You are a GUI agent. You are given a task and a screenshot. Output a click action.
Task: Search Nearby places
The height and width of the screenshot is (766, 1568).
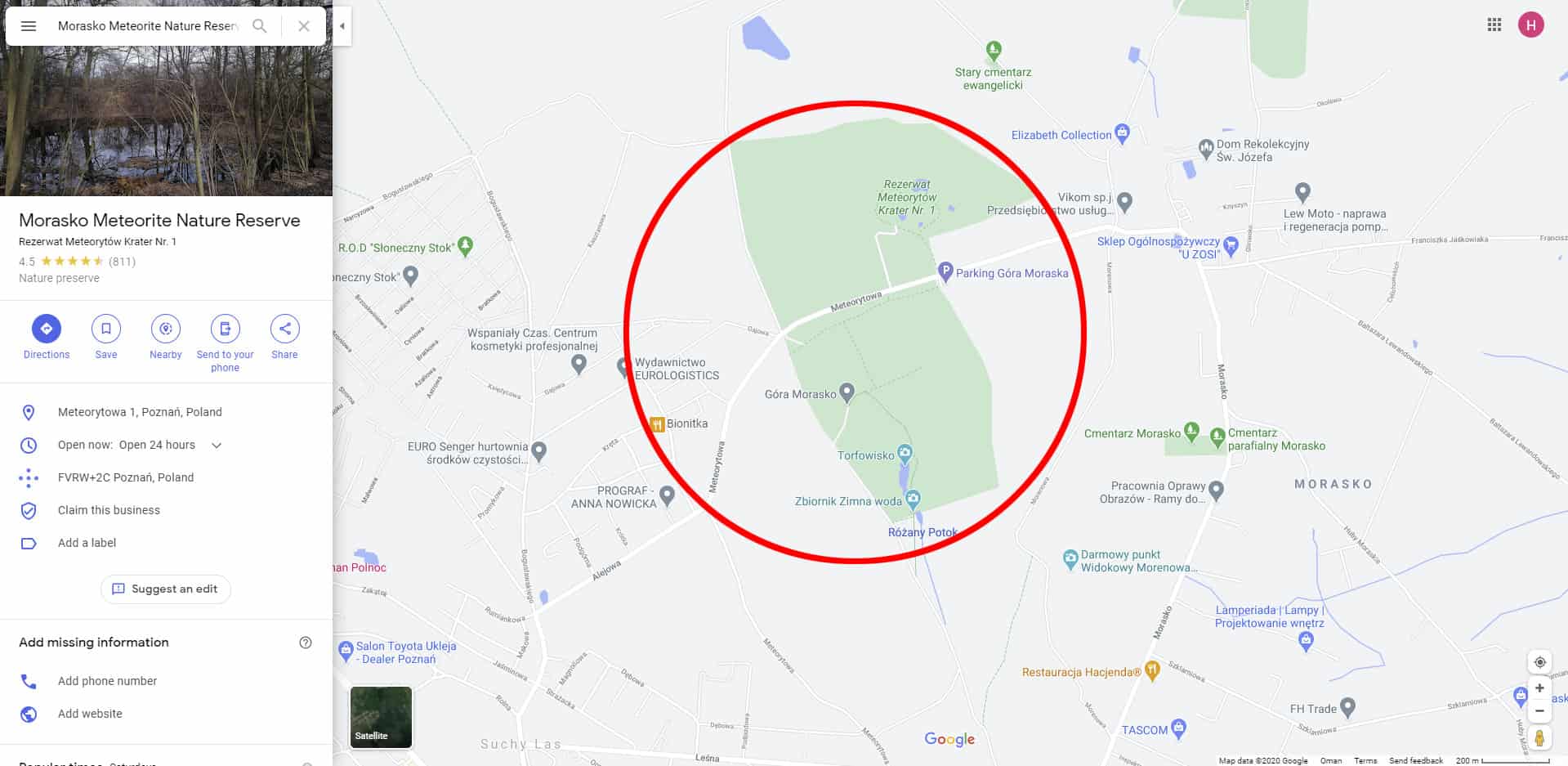(166, 337)
